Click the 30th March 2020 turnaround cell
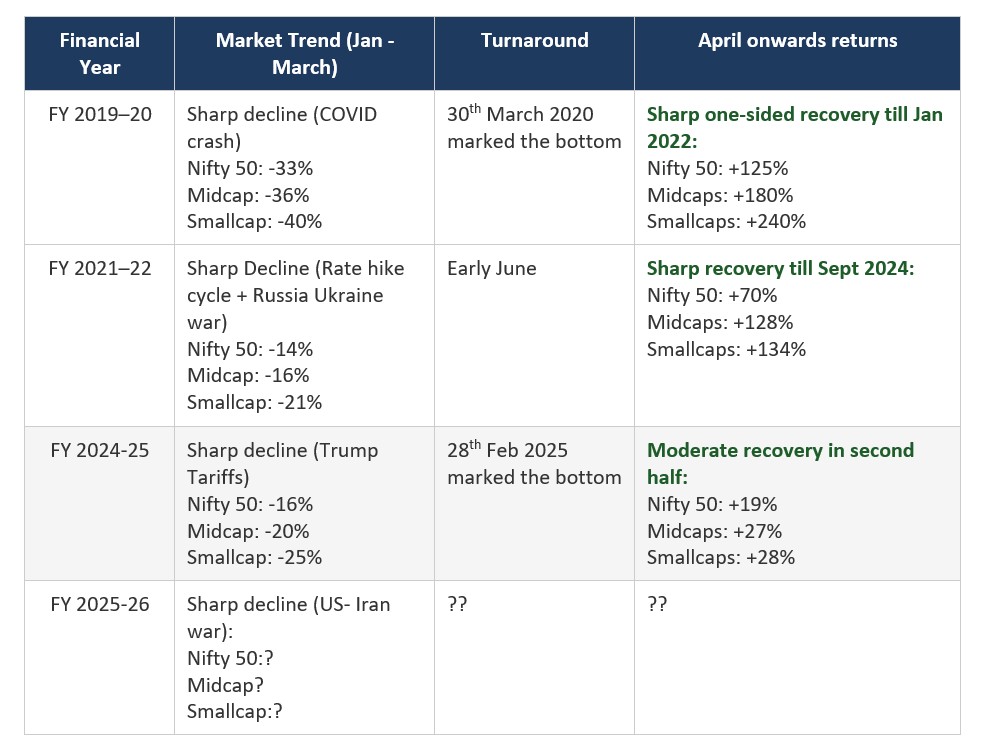Image resolution: width=987 pixels, height=750 pixels. point(534,127)
